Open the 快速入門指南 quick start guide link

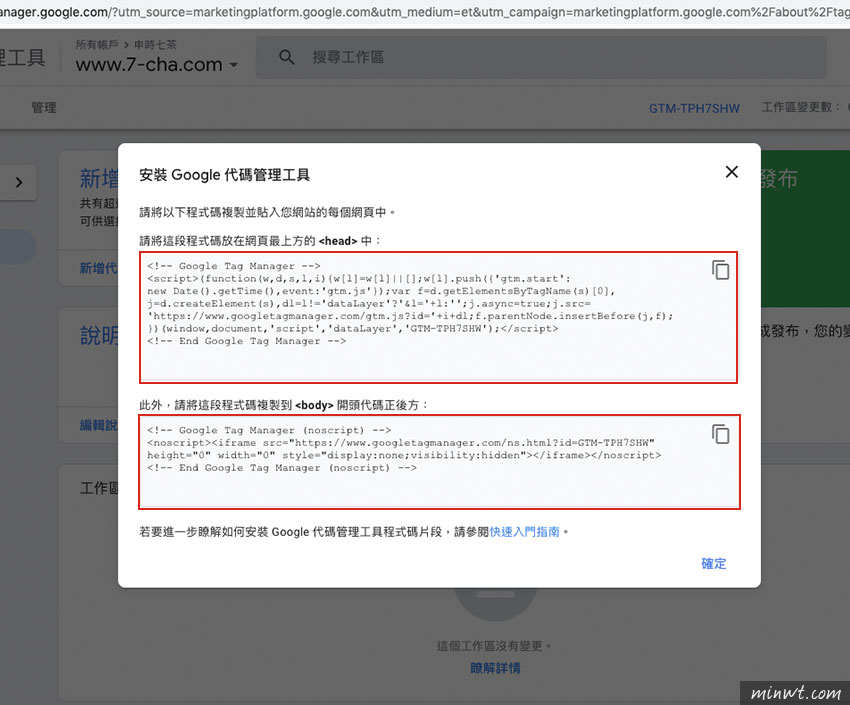click(x=524, y=532)
